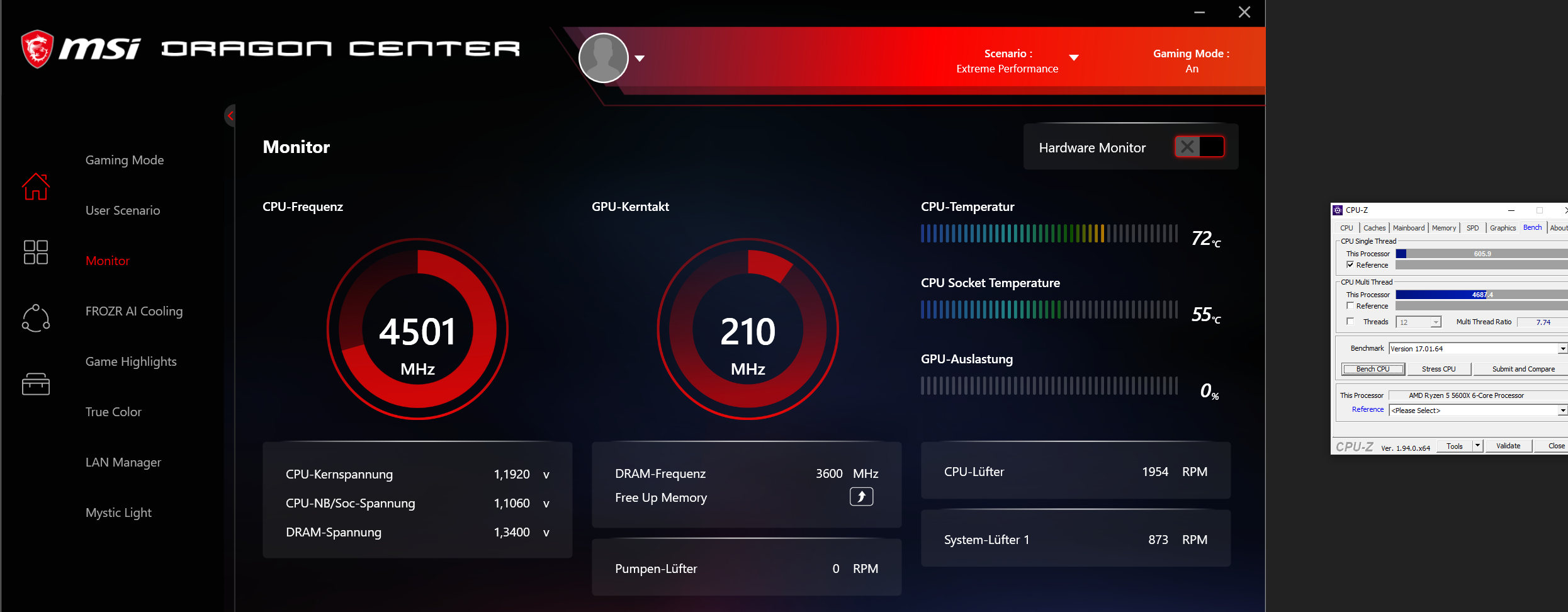Open Mystic Light menu item
Image resolution: width=1568 pixels, height=612 pixels.
[118, 513]
